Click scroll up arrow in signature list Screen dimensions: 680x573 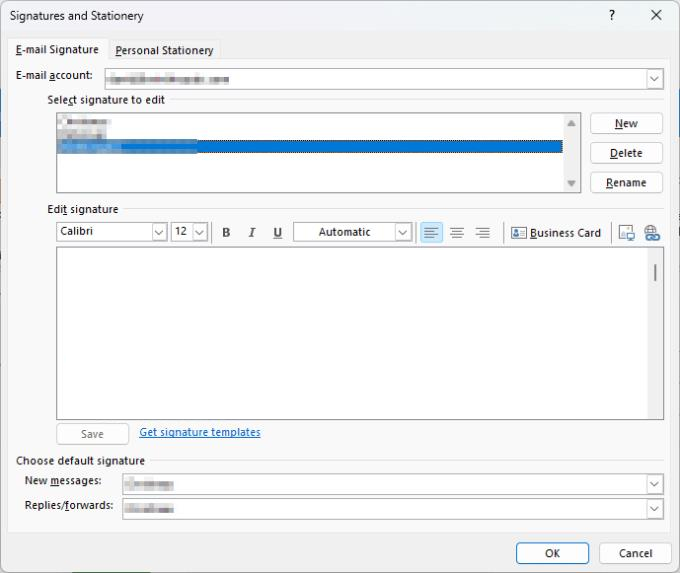(572, 124)
